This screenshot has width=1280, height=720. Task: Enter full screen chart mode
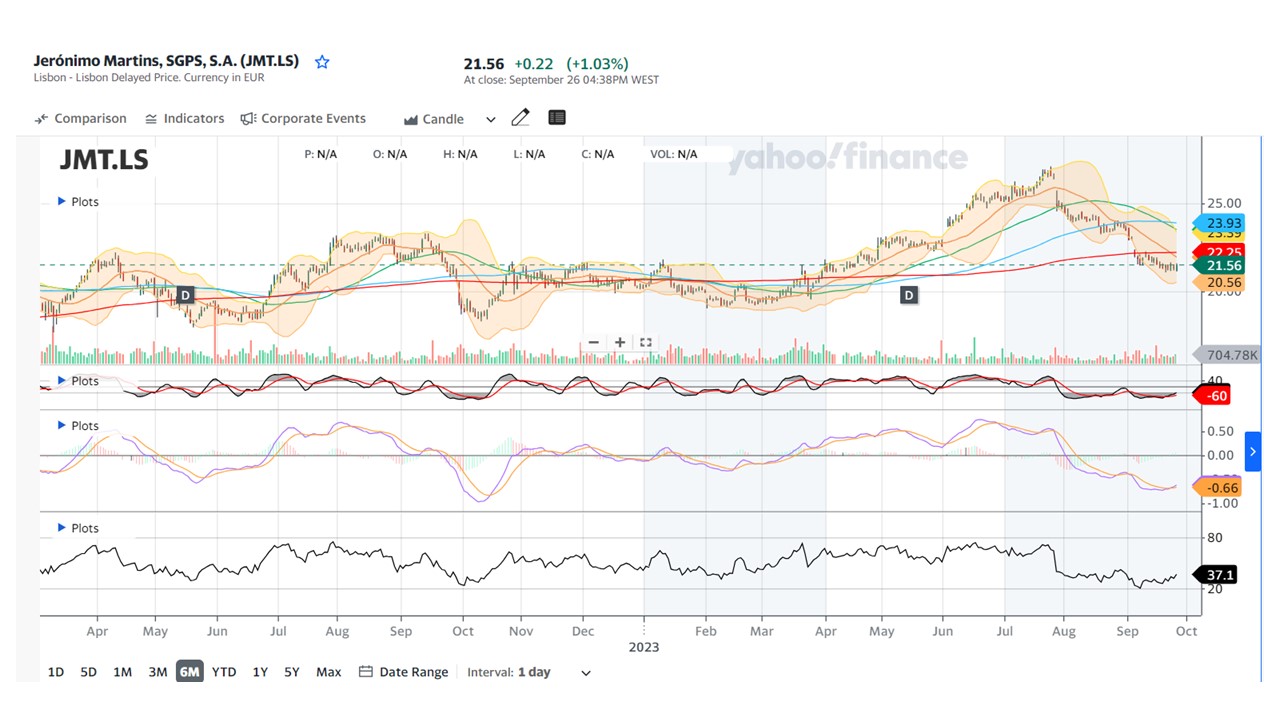646,342
